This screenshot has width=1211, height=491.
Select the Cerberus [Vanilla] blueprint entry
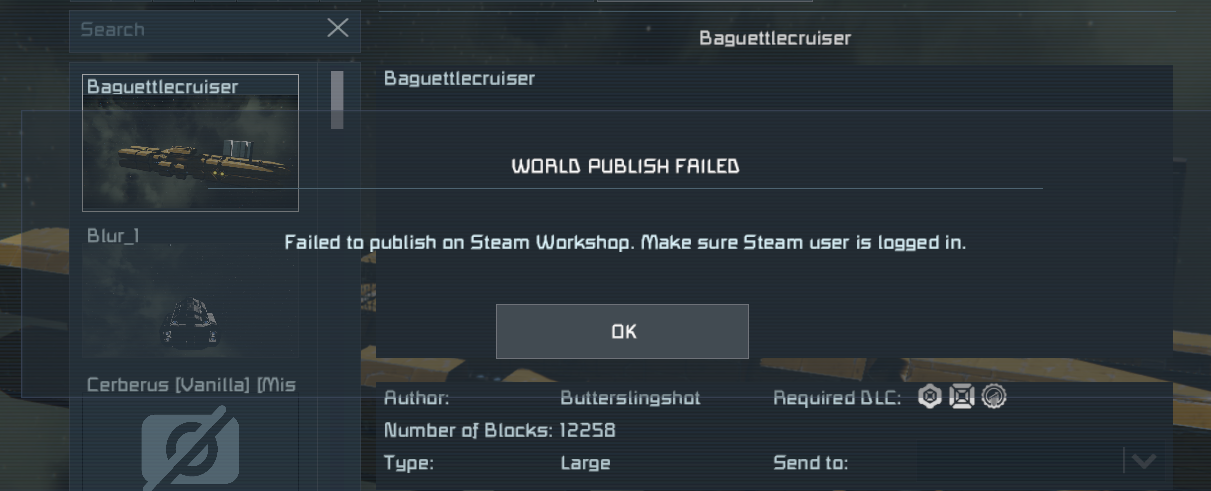(x=190, y=385)
